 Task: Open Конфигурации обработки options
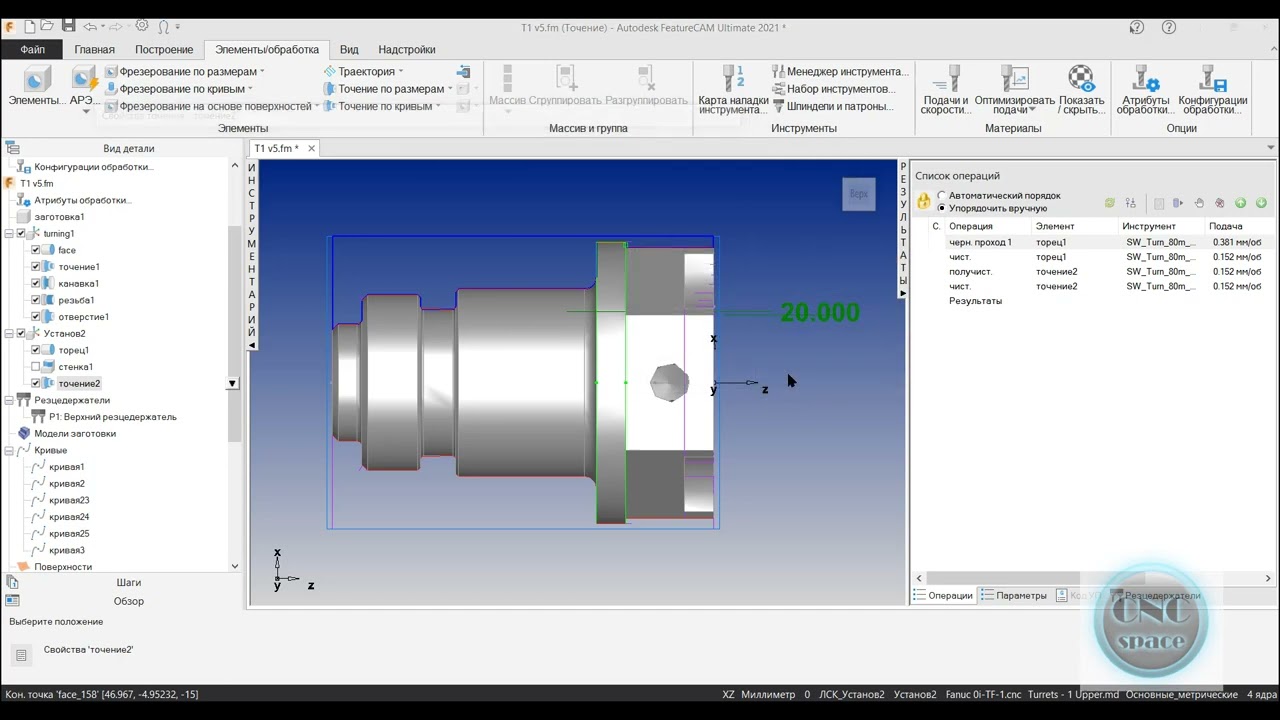(1212, 90)
